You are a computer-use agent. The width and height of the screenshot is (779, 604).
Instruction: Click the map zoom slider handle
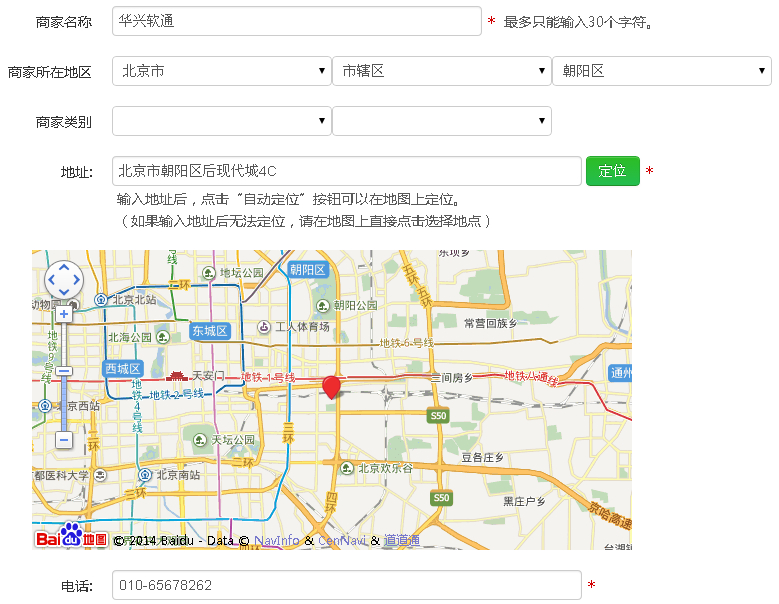coord(64,371)
